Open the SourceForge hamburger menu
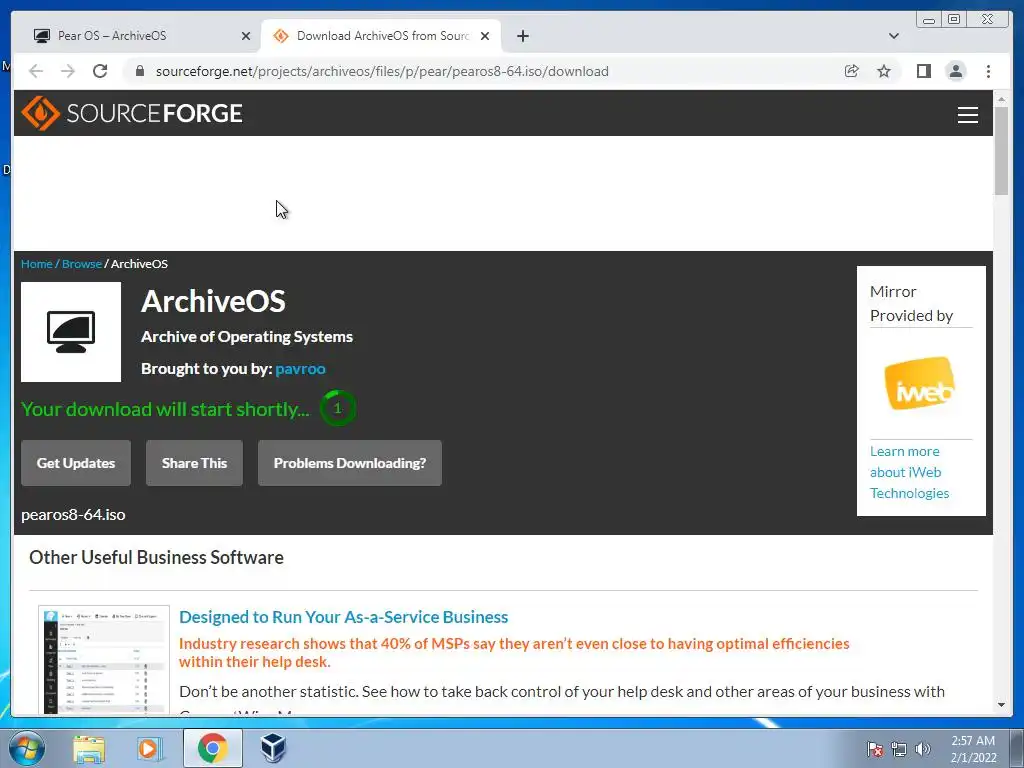Screen dimensions: 1024x768 pos(967,114)
